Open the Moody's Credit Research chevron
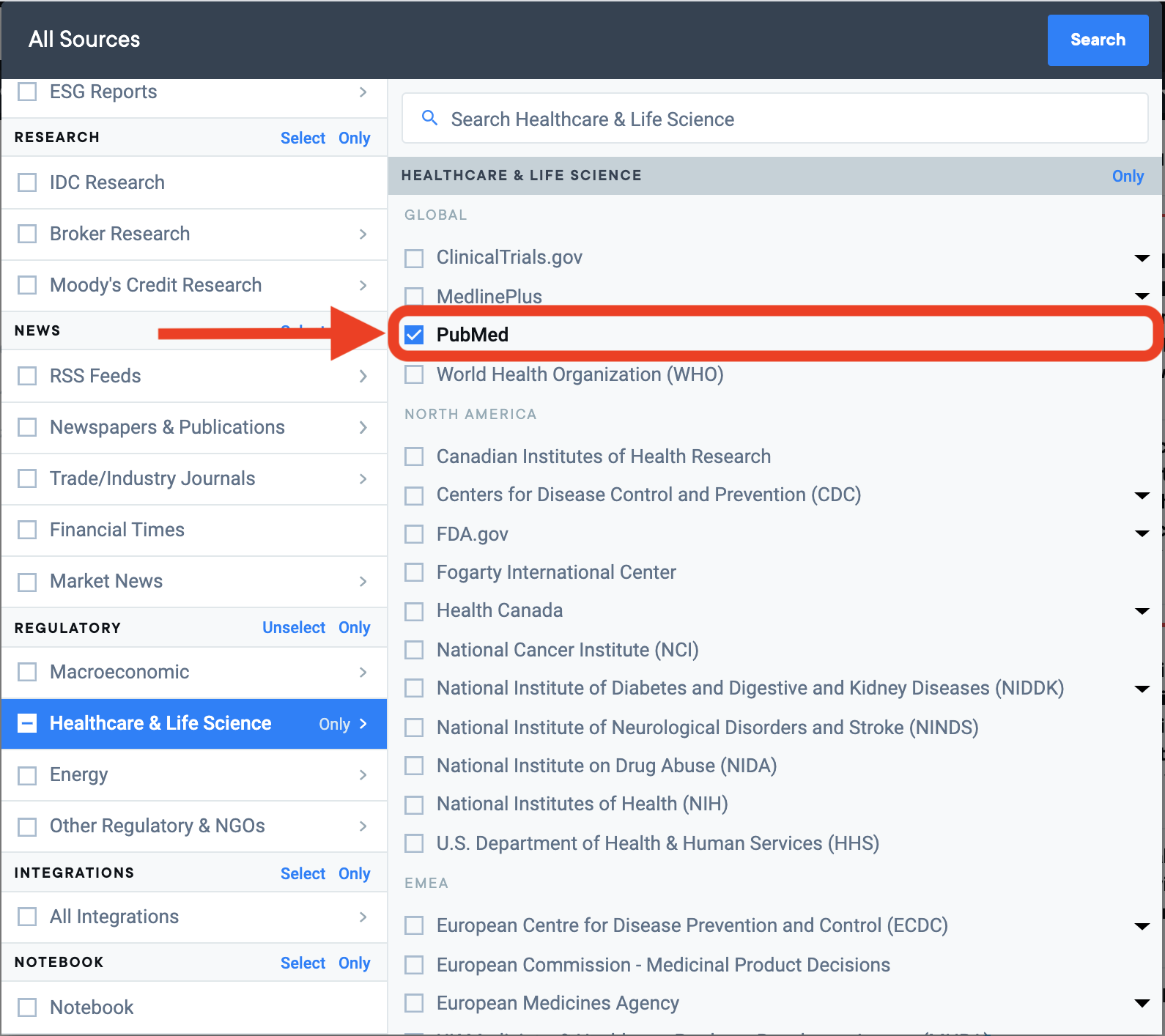This screenshot has width=1165, height=1036. pyautogui.click(x=363, y=285)
